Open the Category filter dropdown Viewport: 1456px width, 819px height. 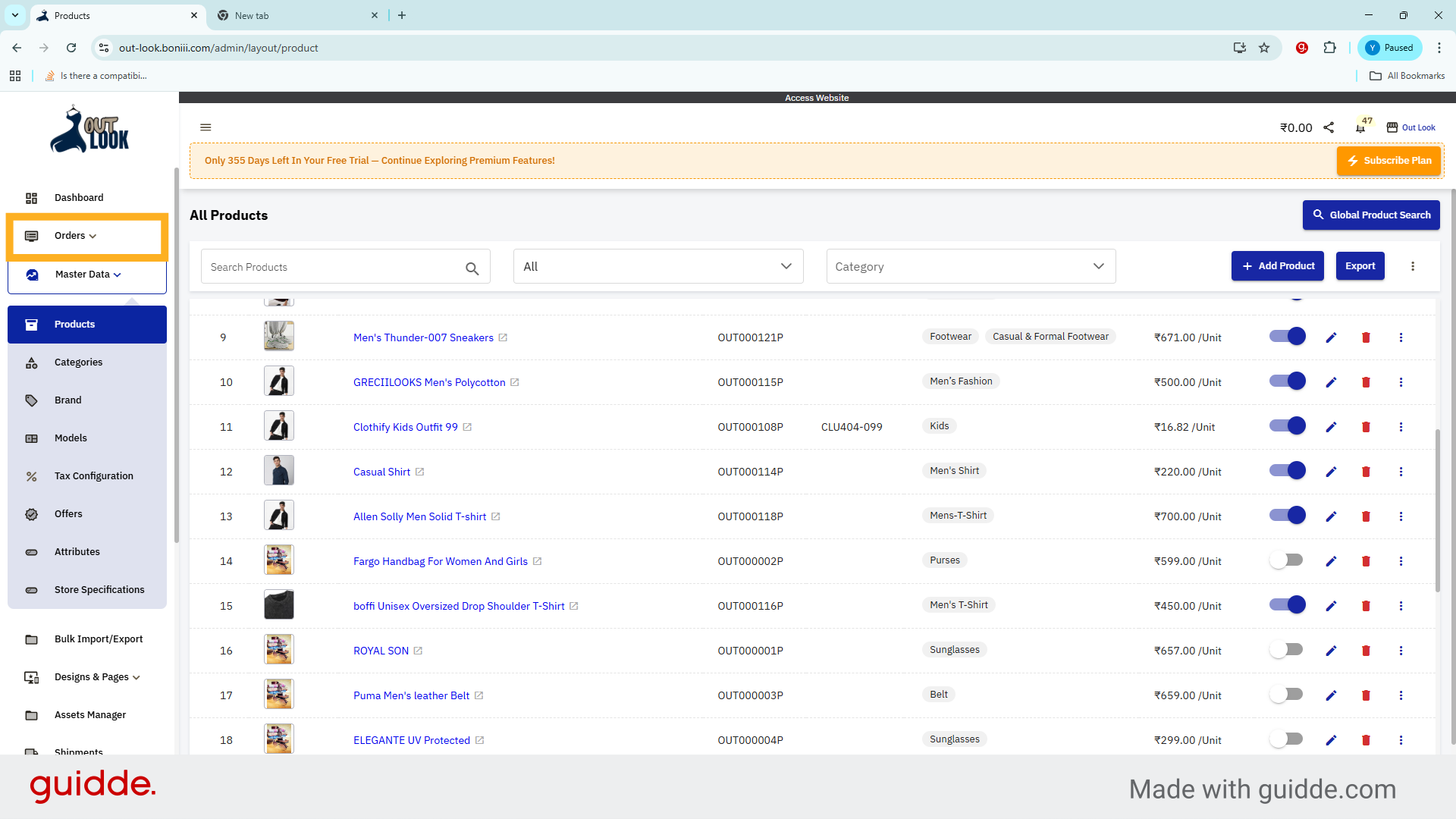click(970, 266)
